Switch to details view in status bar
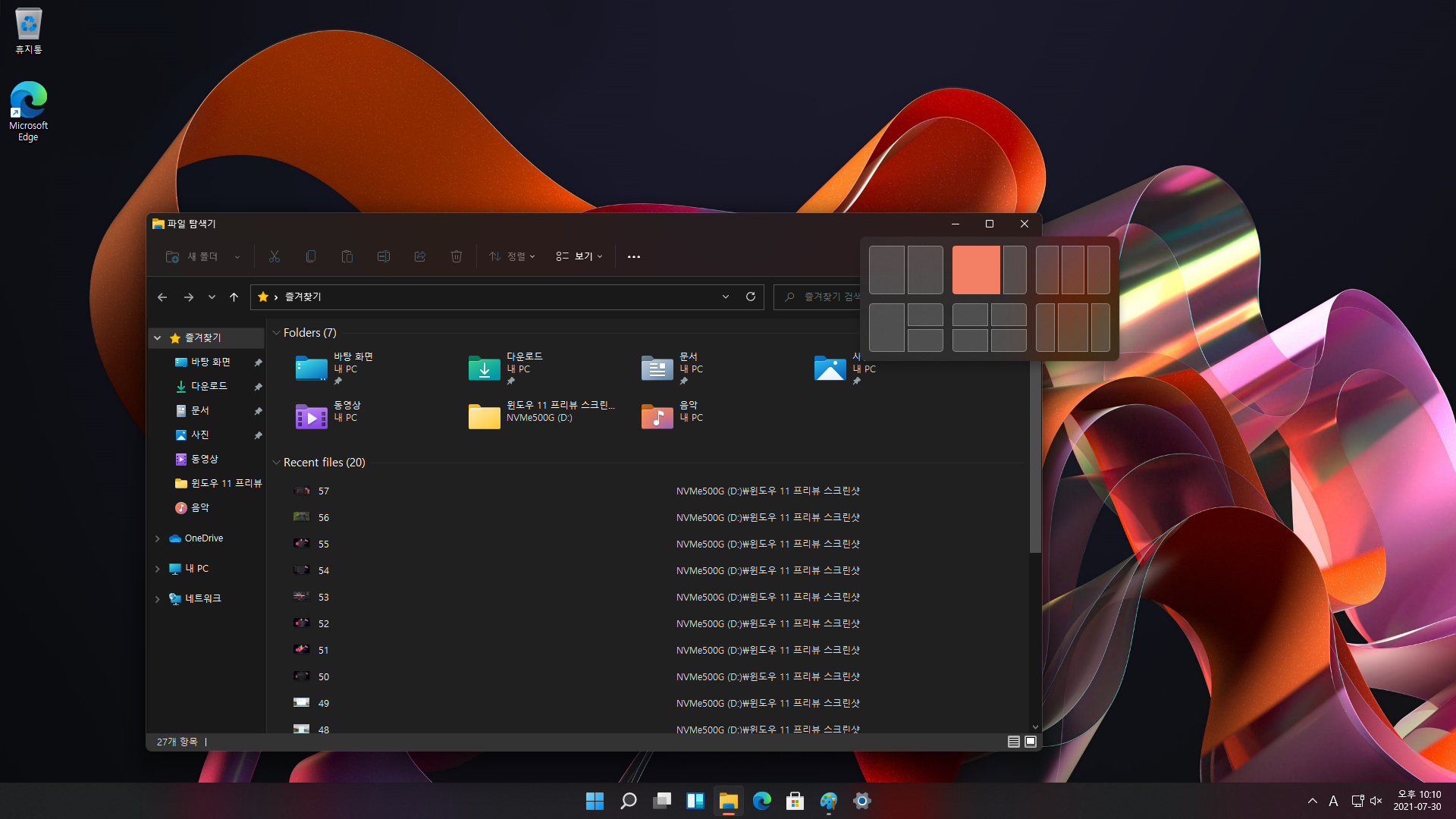This screenshot has width=1456, height=819. pyautogui.click(x=1013, y=742)
